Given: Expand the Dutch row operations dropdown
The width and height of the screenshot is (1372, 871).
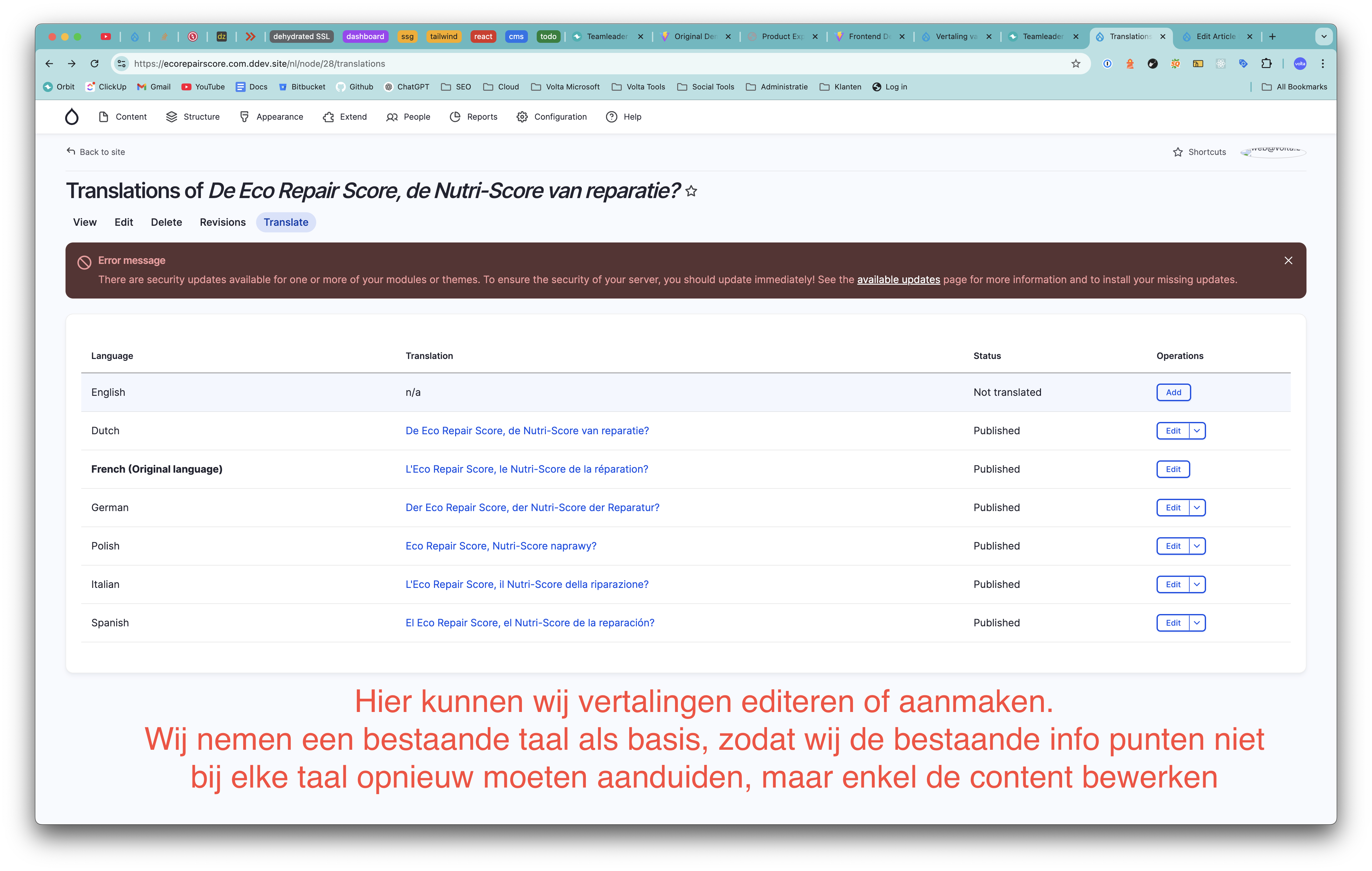Looking at the screenshot, I should point(1197,431).
